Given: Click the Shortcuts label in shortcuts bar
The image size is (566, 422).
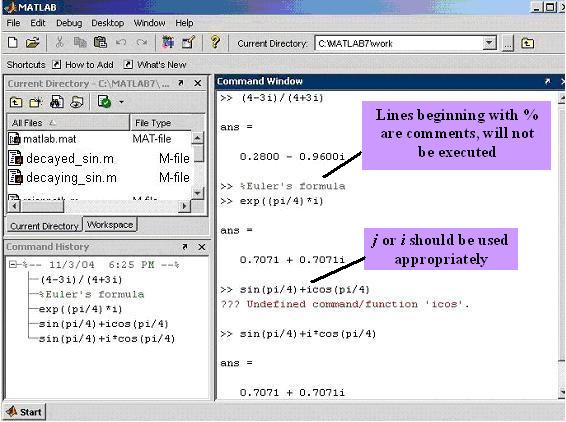Looking at the screenshot, I should pyautogui.click(x=26, y=65).
